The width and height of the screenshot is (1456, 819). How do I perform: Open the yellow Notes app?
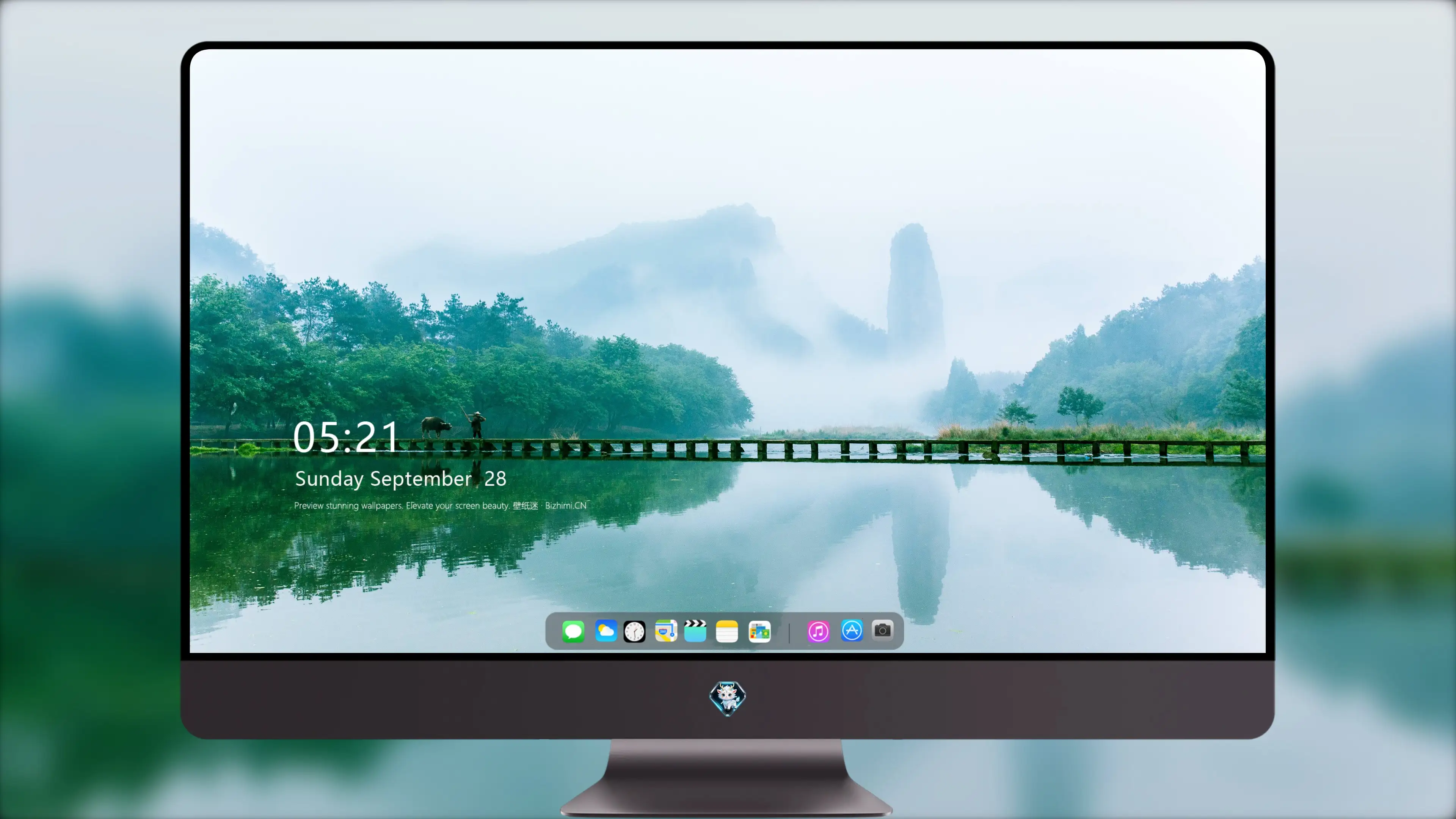coord(727,631)
